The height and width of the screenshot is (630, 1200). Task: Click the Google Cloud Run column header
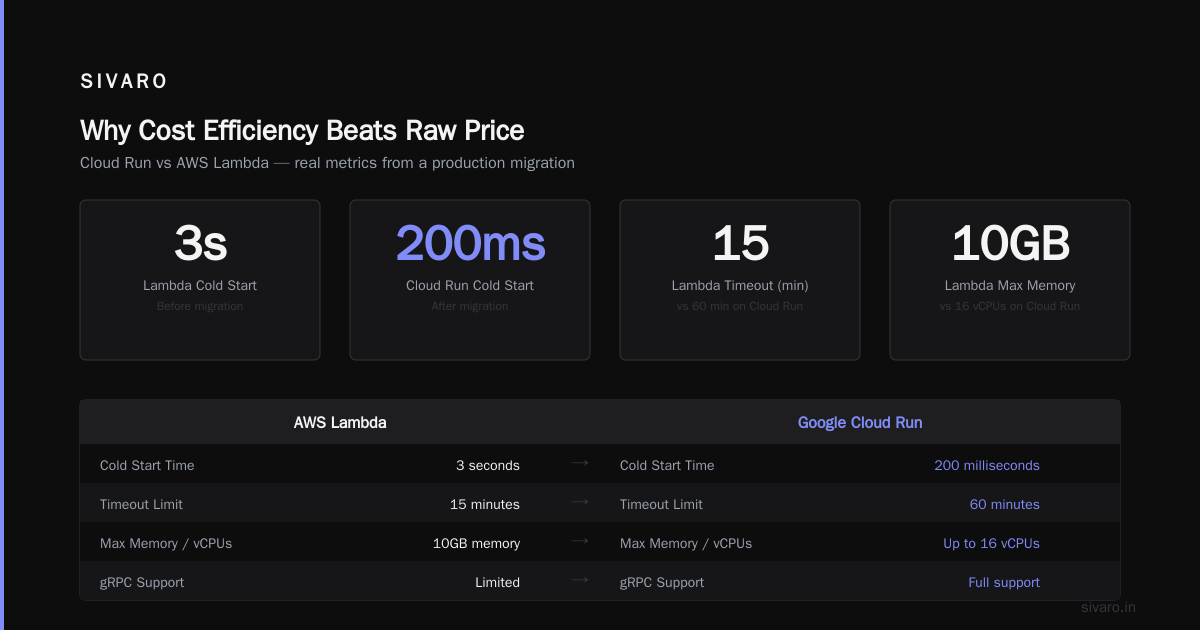(x=860, y=423)
